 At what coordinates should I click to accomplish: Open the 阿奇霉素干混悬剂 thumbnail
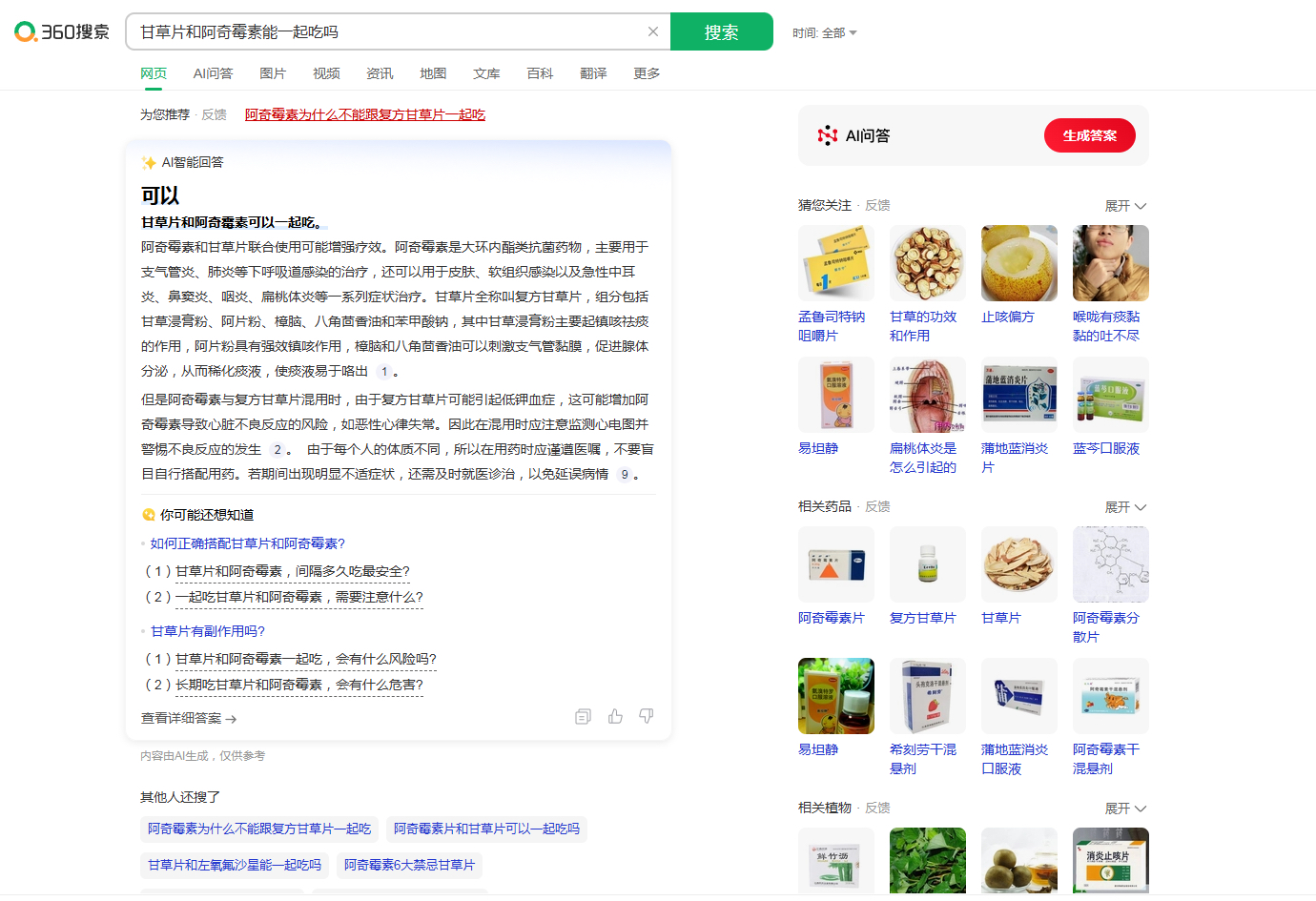coord(1111,696)
